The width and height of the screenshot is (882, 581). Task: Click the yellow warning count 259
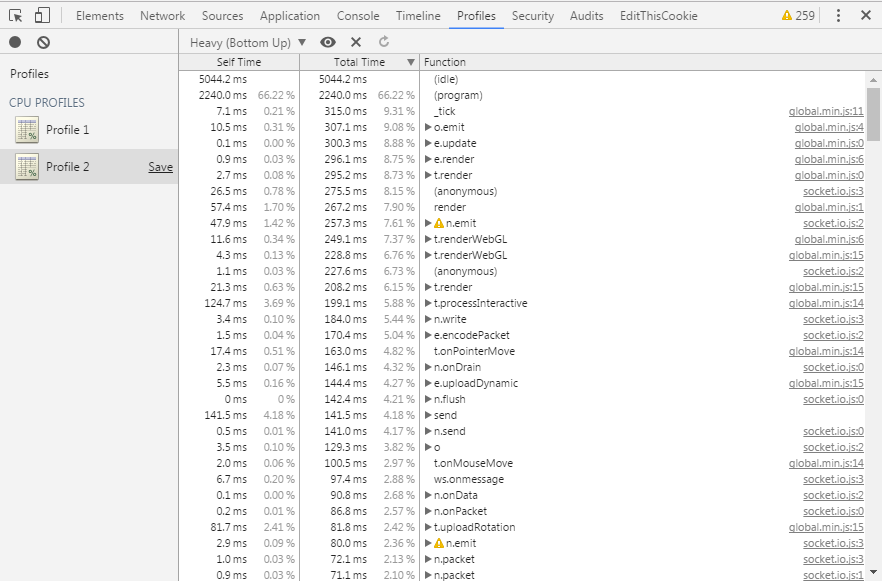[x=798, y=16]
